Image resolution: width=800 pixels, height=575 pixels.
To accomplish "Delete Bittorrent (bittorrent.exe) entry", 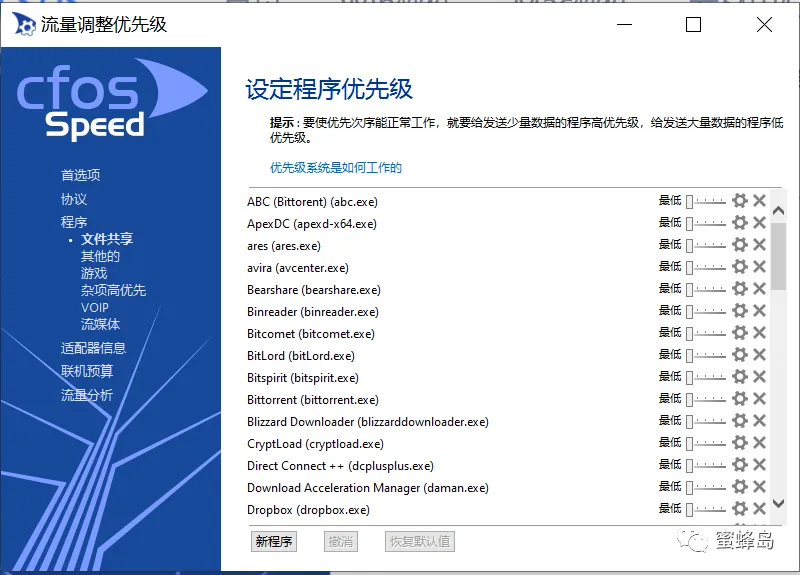I will (x=759, y=398).
